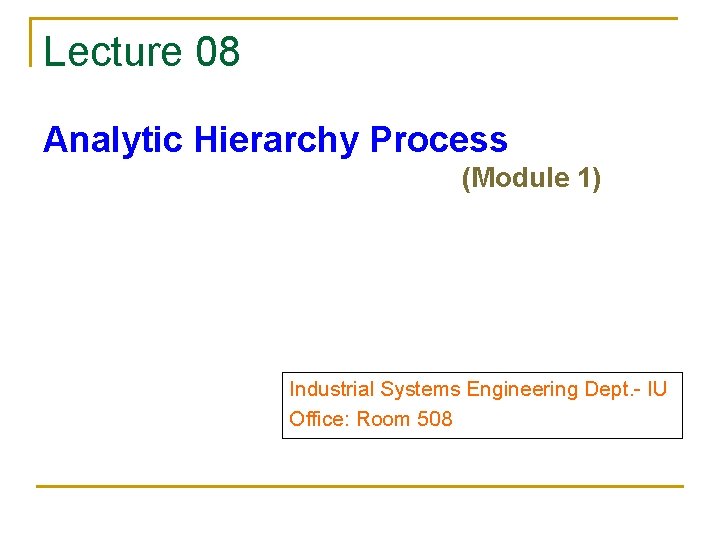
Task: Click the word 'Hierarchy' in heading
Action: (x=277, y=140)
